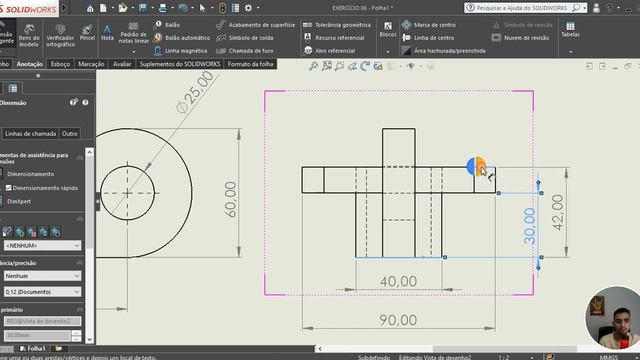This screenshot has height=360, width=640.
Task: Click the primary value name field
Action: click(42, 321)
